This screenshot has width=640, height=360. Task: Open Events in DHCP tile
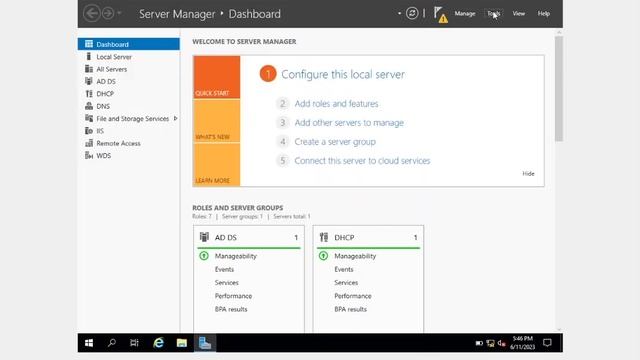point(344,269)
